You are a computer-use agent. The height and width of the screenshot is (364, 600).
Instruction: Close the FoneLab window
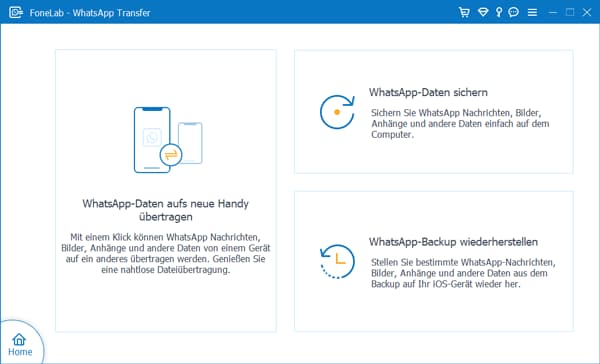tap(587, 13)
